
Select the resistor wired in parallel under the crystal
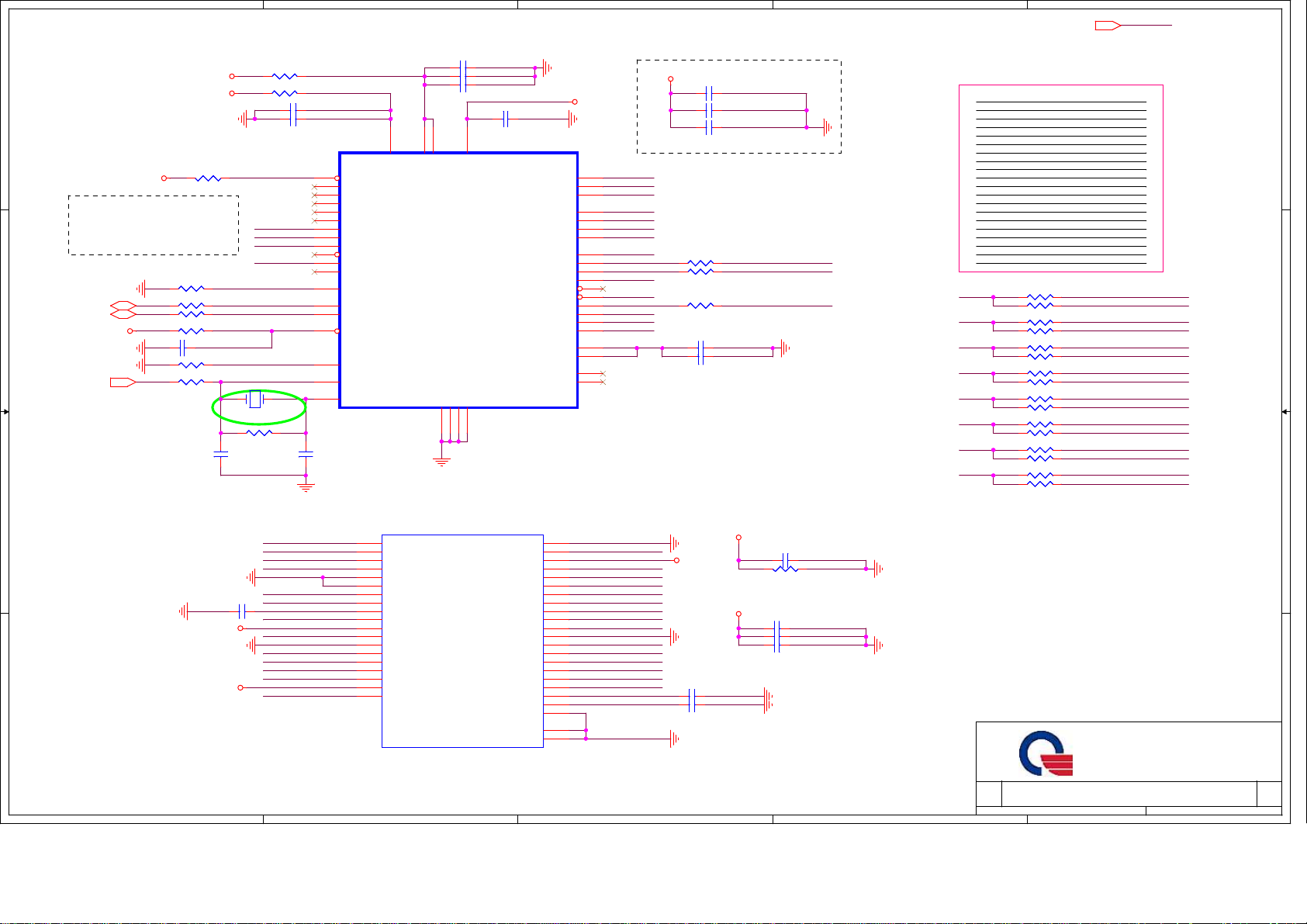click(x=259, y=433)
